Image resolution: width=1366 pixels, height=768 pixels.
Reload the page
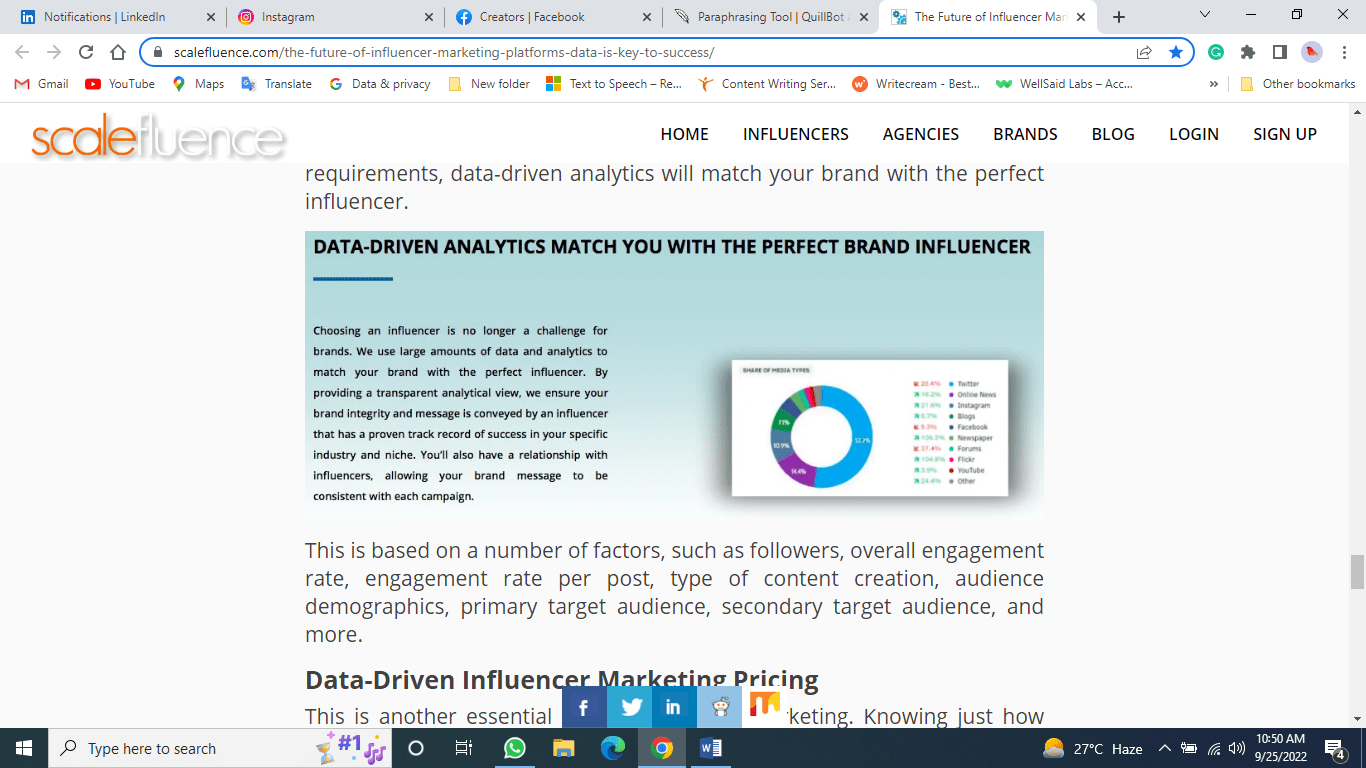(x=86, y=52)
